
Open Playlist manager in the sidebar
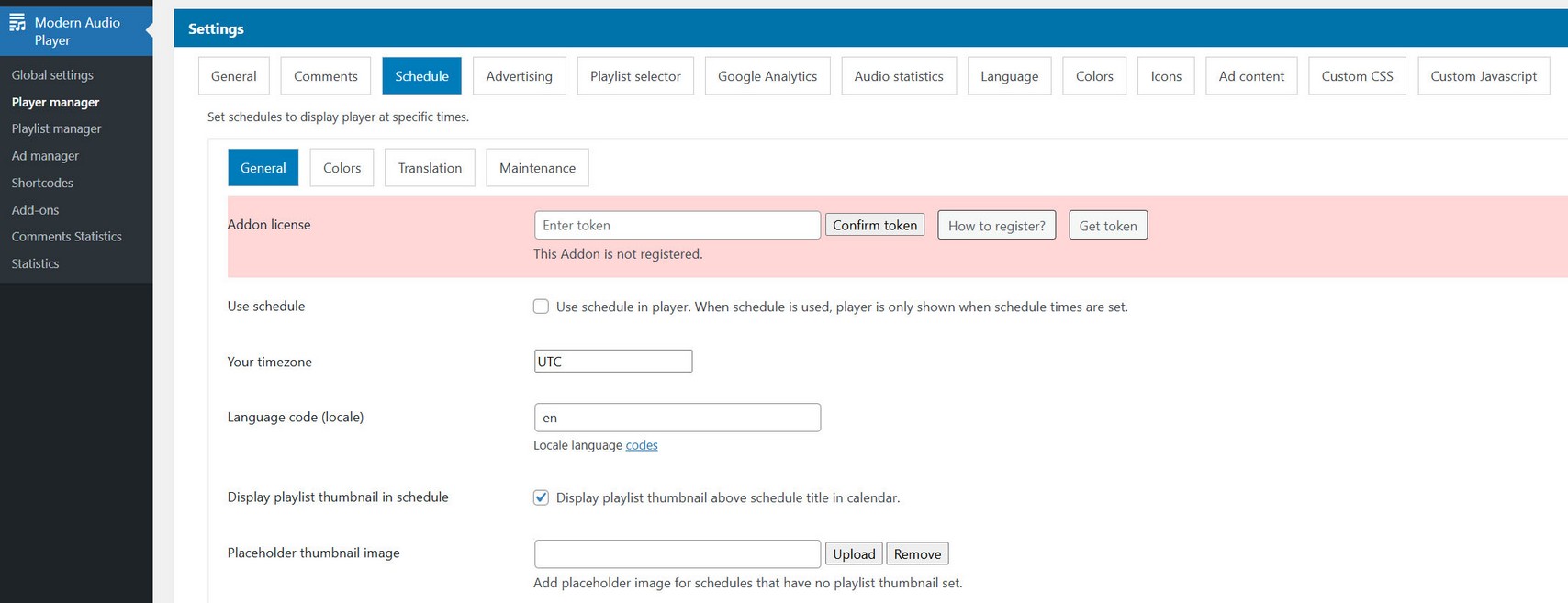(x=56, y=128)
